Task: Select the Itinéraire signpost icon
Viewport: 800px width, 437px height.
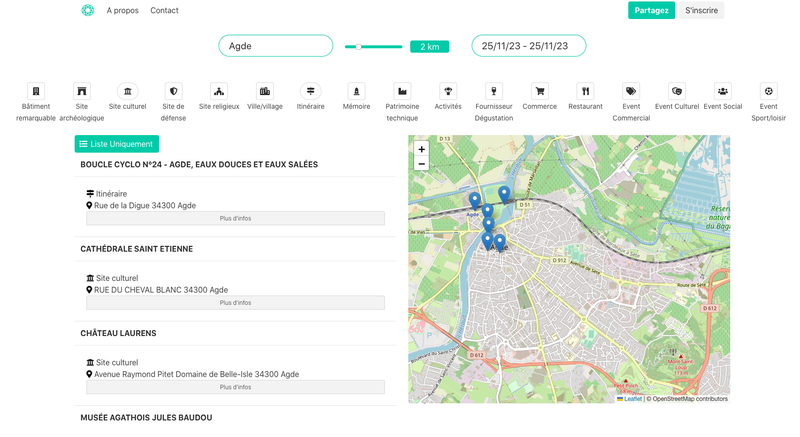Action: [311, 91]
